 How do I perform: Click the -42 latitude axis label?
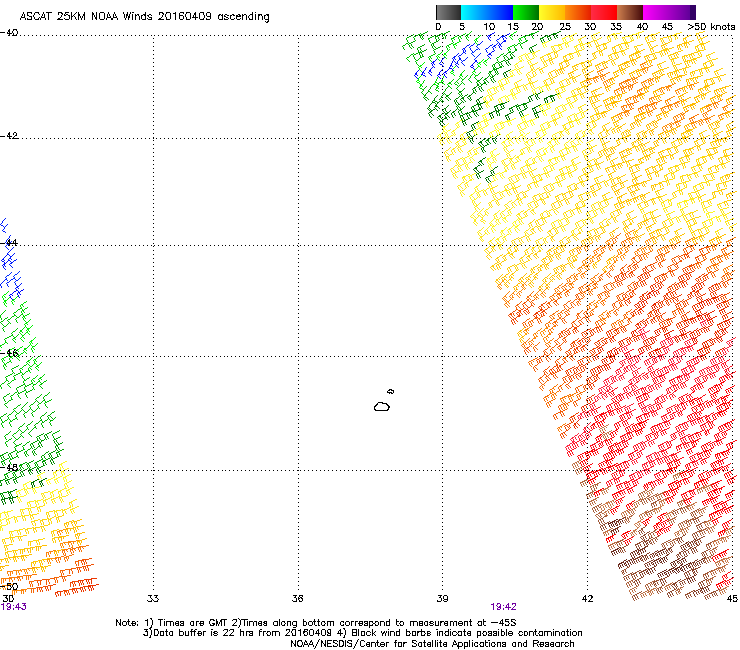pyautogui.click(x=9, y=135)
